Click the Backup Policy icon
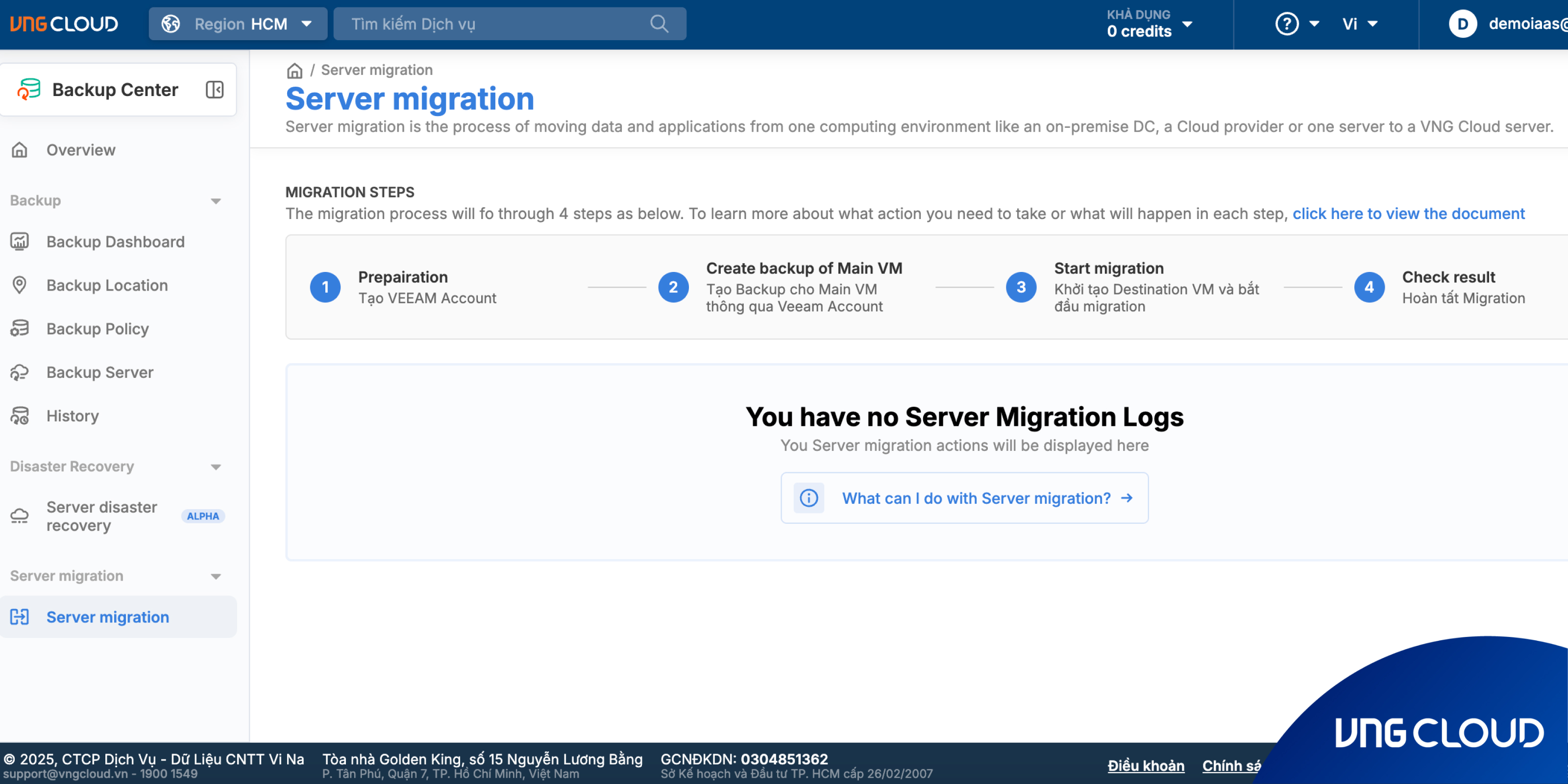Screen dimensions: 1568x784 pos(20,329)
